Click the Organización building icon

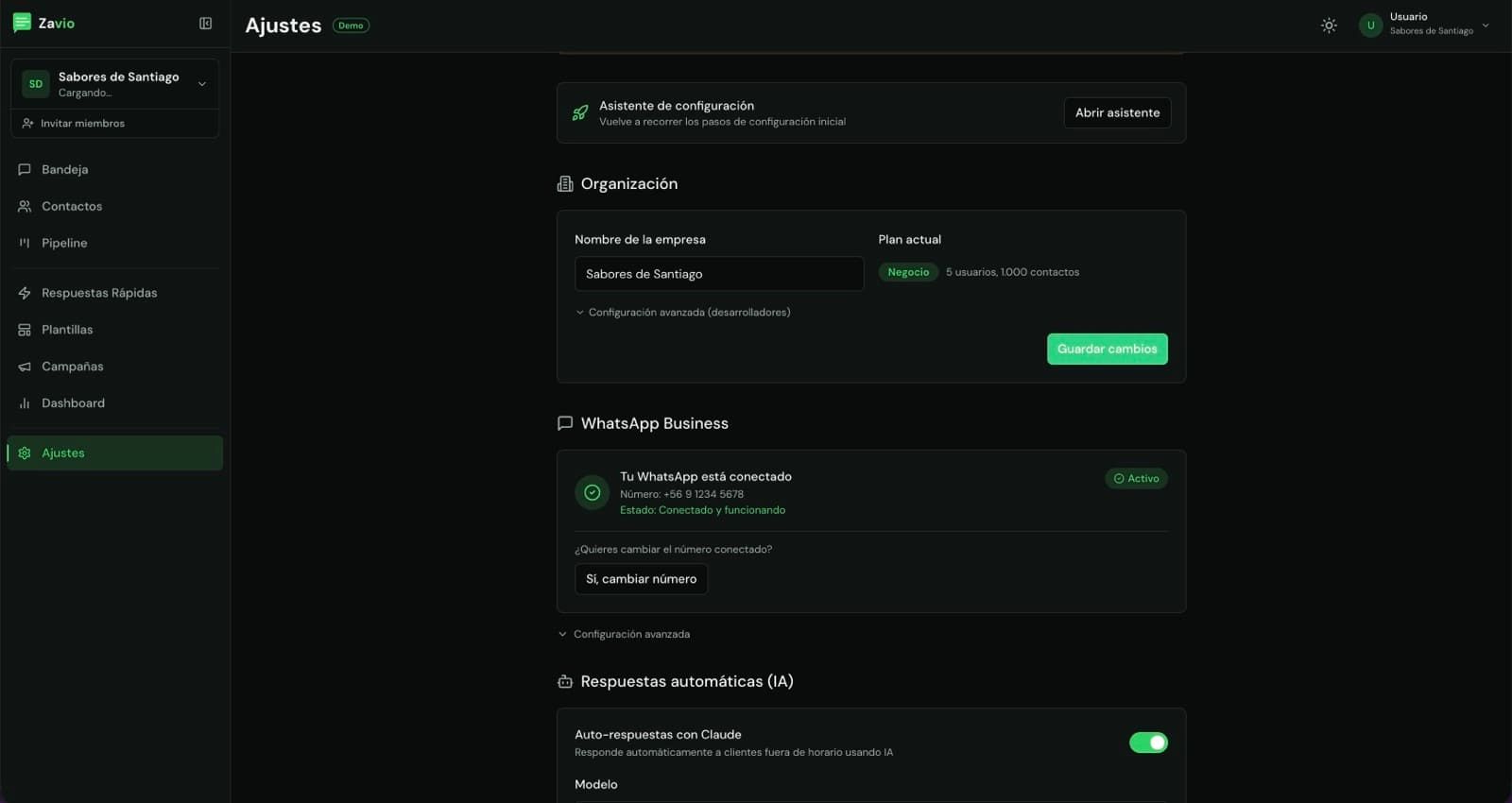pos(565,184)
